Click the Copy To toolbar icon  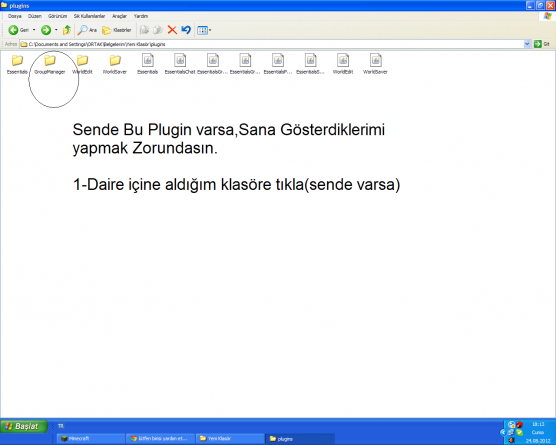pyautogui.click(x=158, y=30)
